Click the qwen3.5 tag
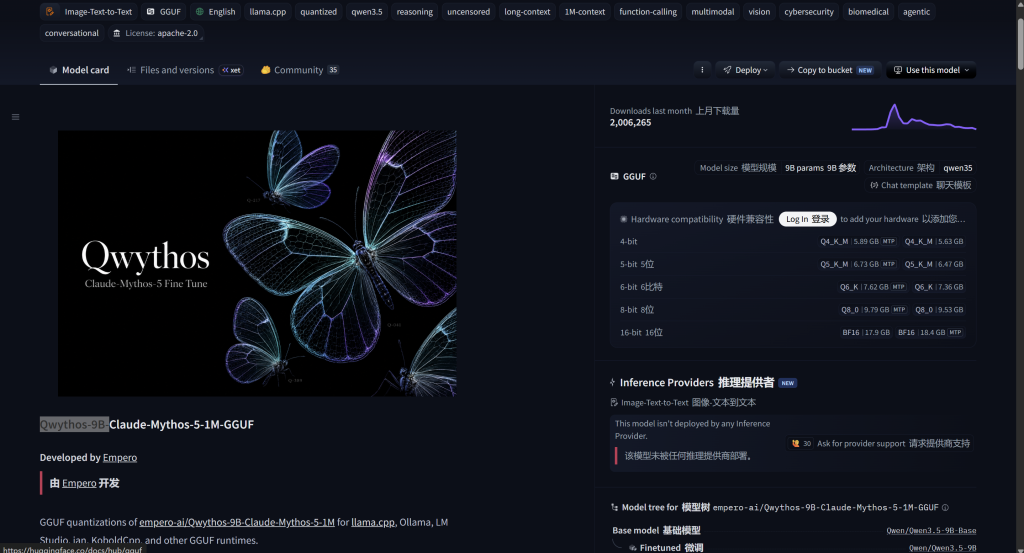The image size is (1024, 553). point(367,12)
